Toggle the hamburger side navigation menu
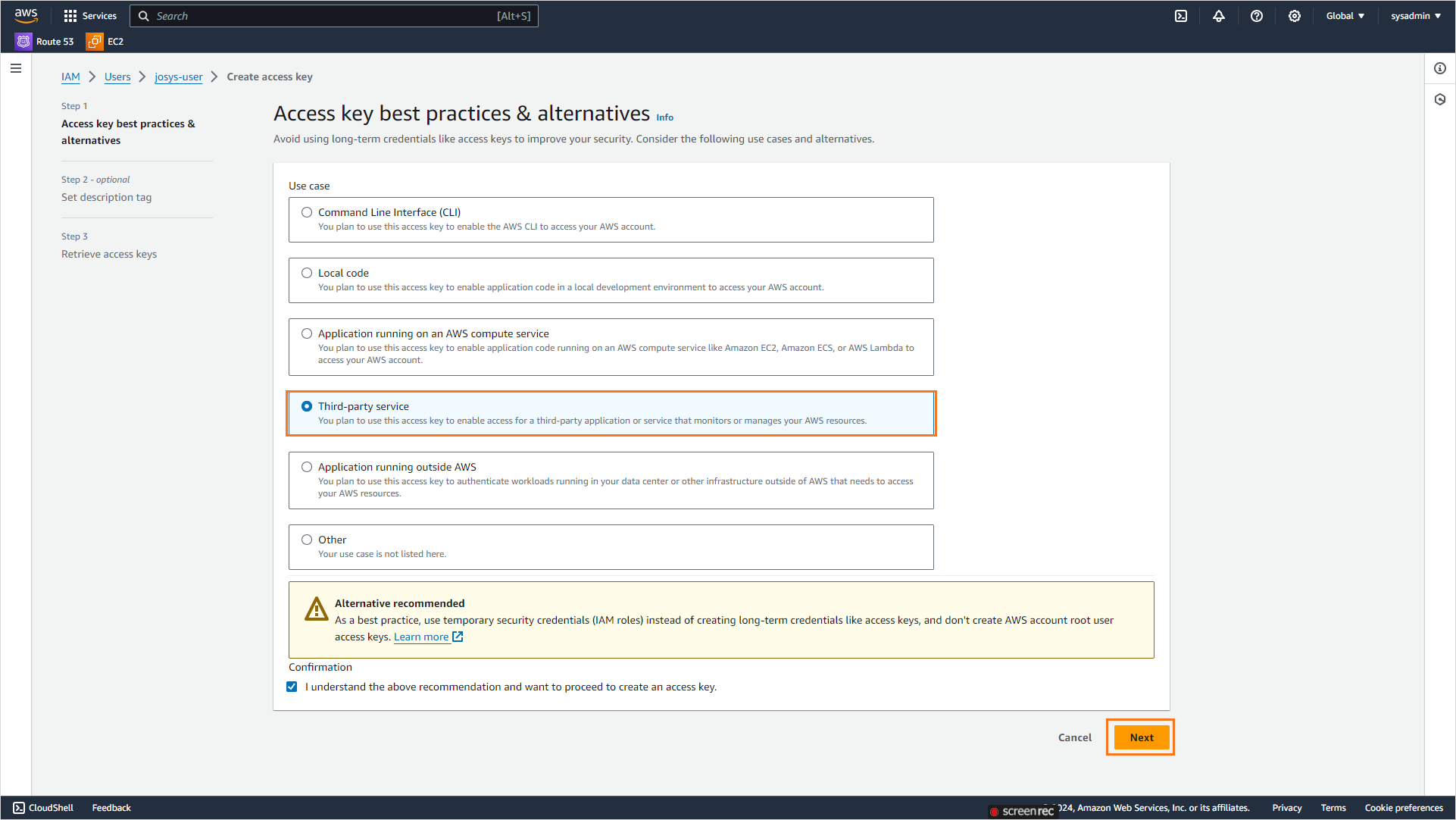 coord(16,68)
